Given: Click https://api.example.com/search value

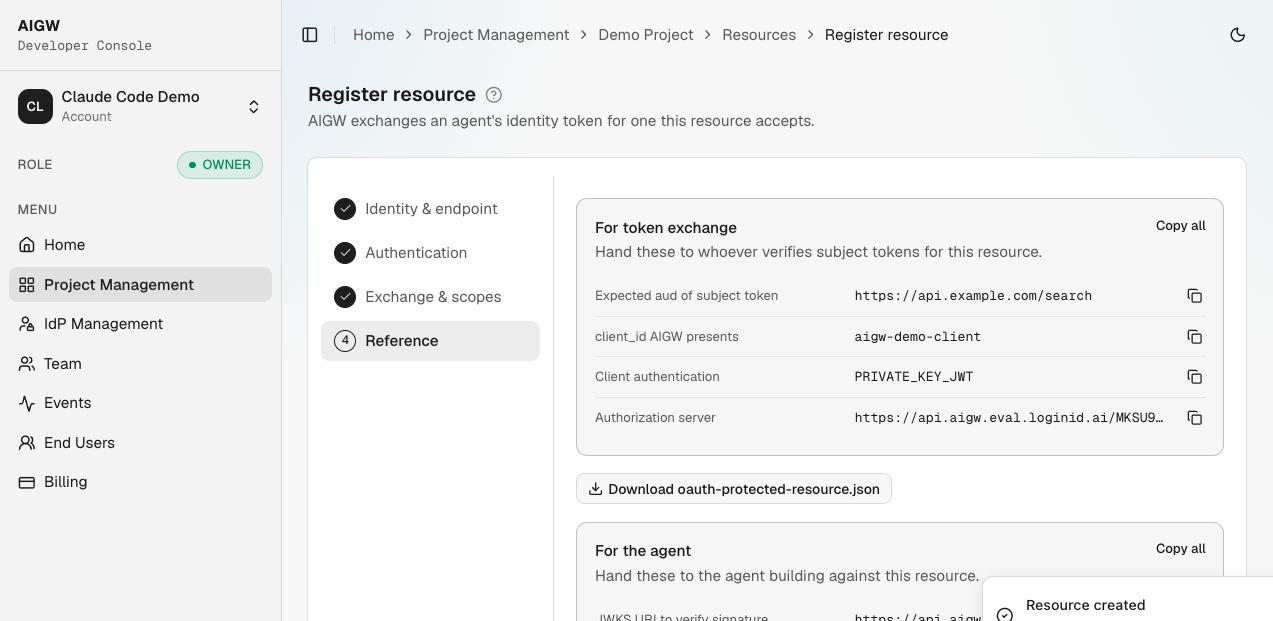Looking at the screenshot, I should point(973,296).
